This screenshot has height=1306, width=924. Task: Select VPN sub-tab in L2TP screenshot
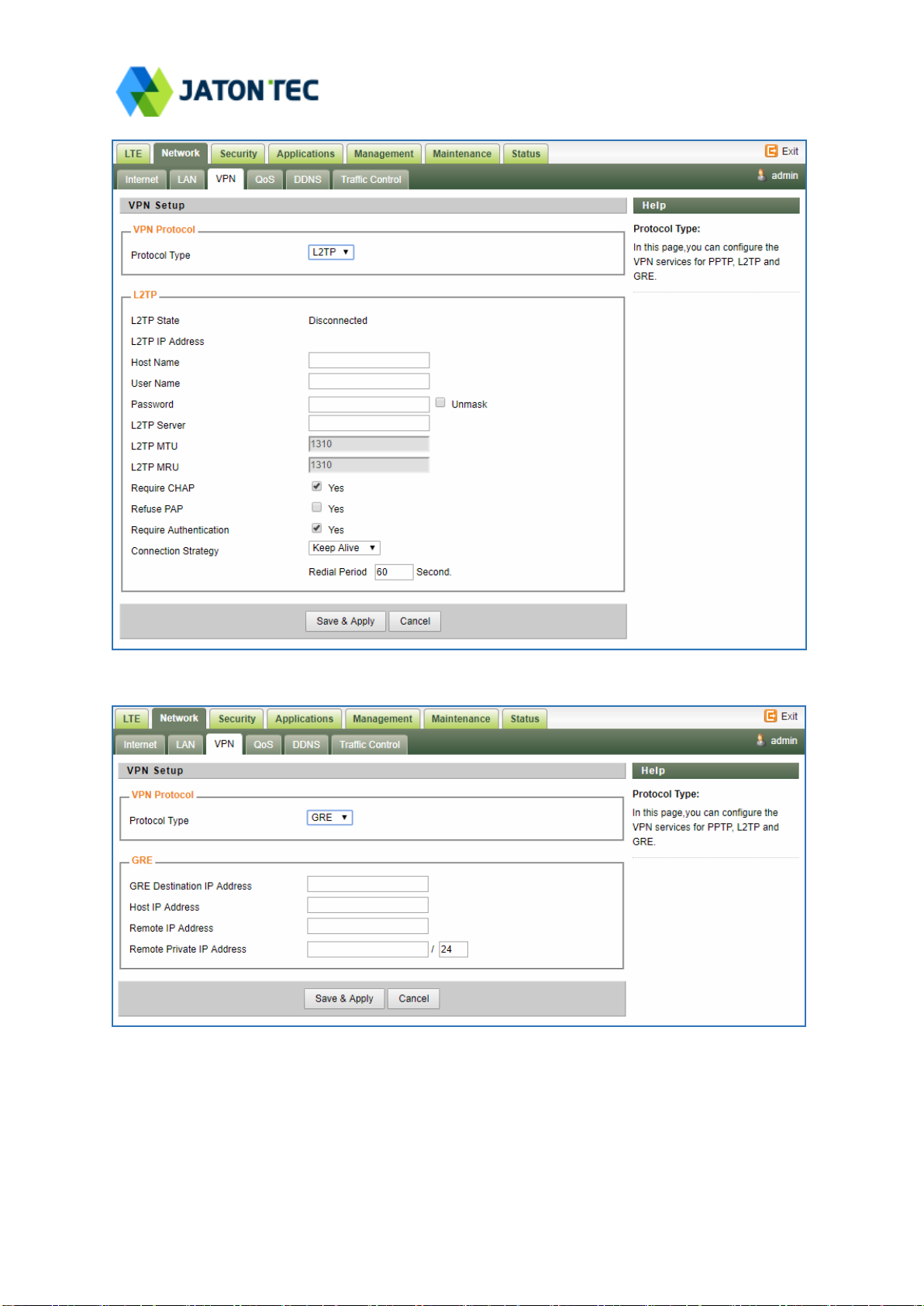tap(226, 179)
